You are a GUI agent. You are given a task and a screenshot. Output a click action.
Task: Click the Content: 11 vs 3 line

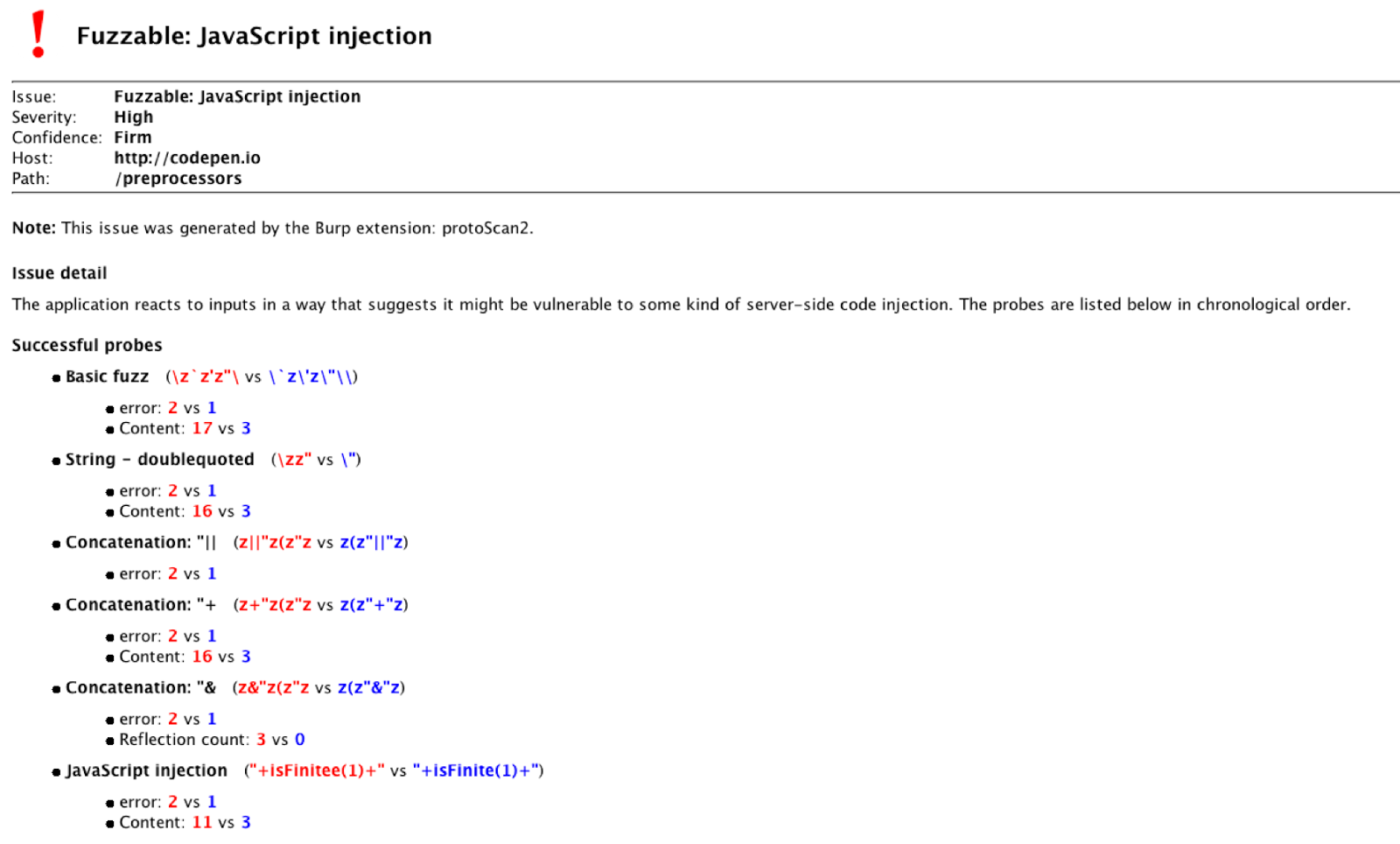[185, 823]
